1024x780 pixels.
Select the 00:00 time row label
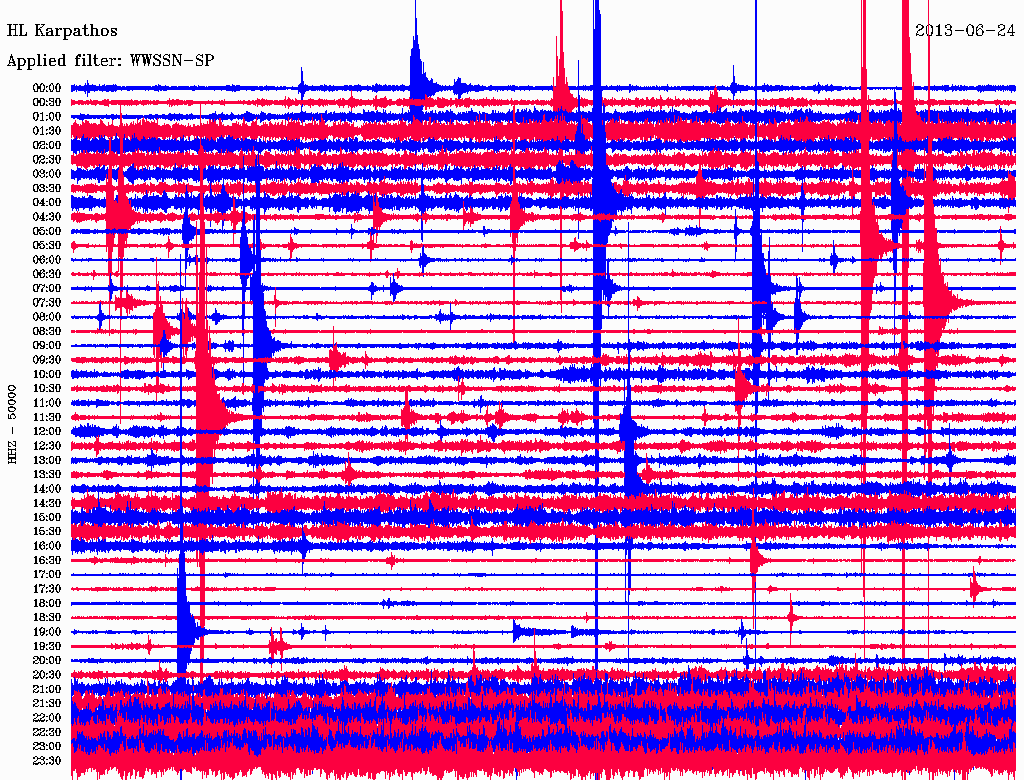48,88
